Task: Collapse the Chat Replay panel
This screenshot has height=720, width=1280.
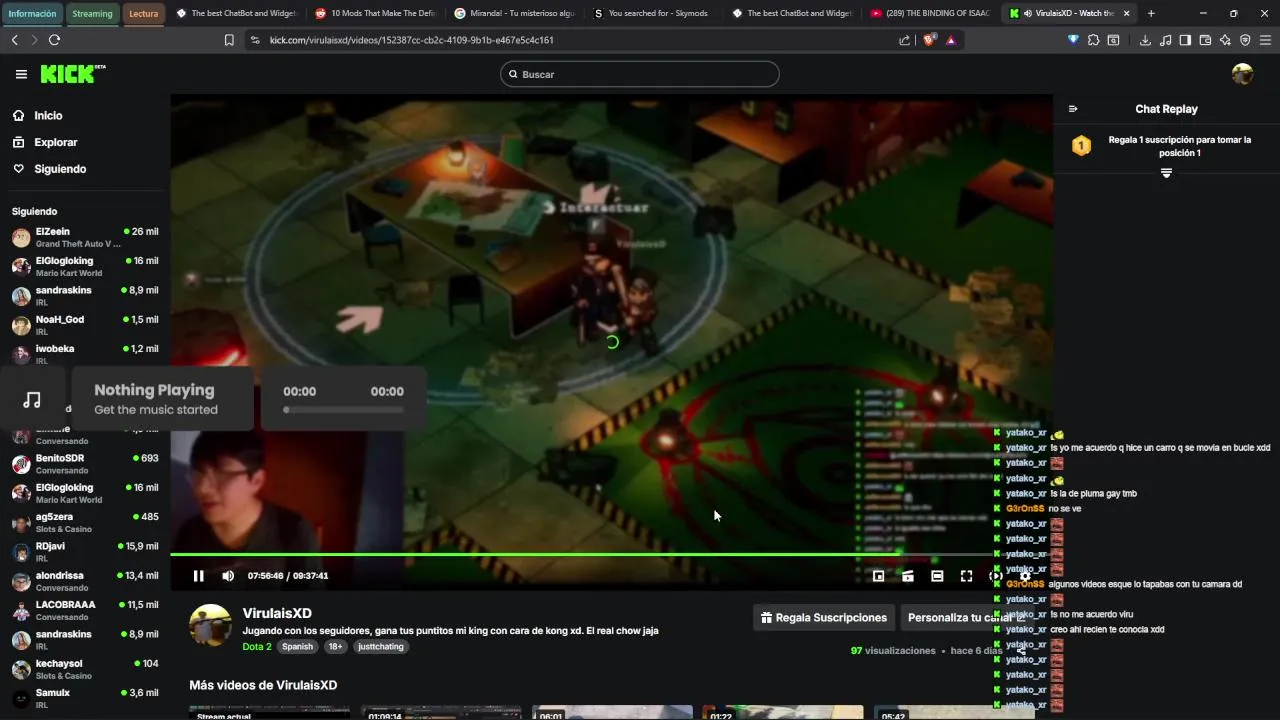Action: coord(1073,109)
